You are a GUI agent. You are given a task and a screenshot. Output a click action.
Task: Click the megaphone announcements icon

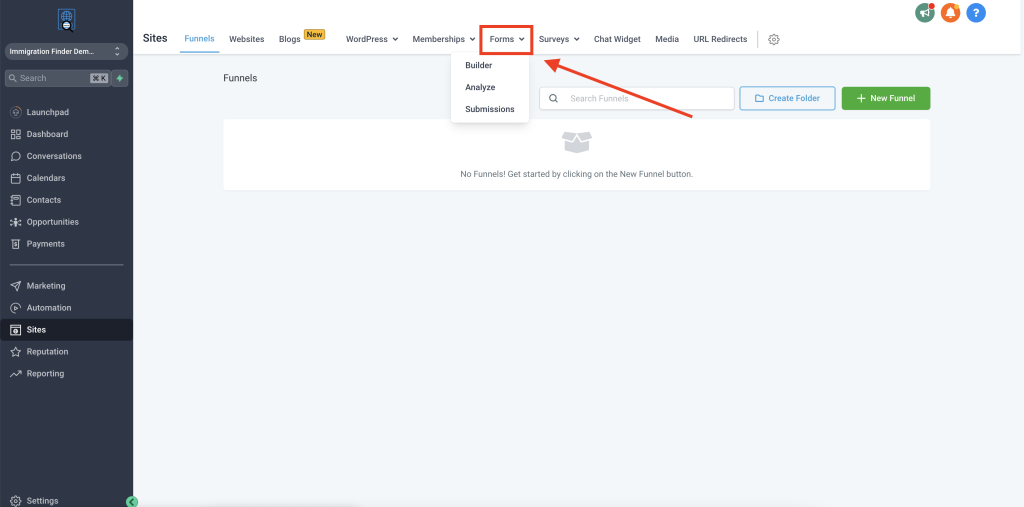(x=924, y=13)
